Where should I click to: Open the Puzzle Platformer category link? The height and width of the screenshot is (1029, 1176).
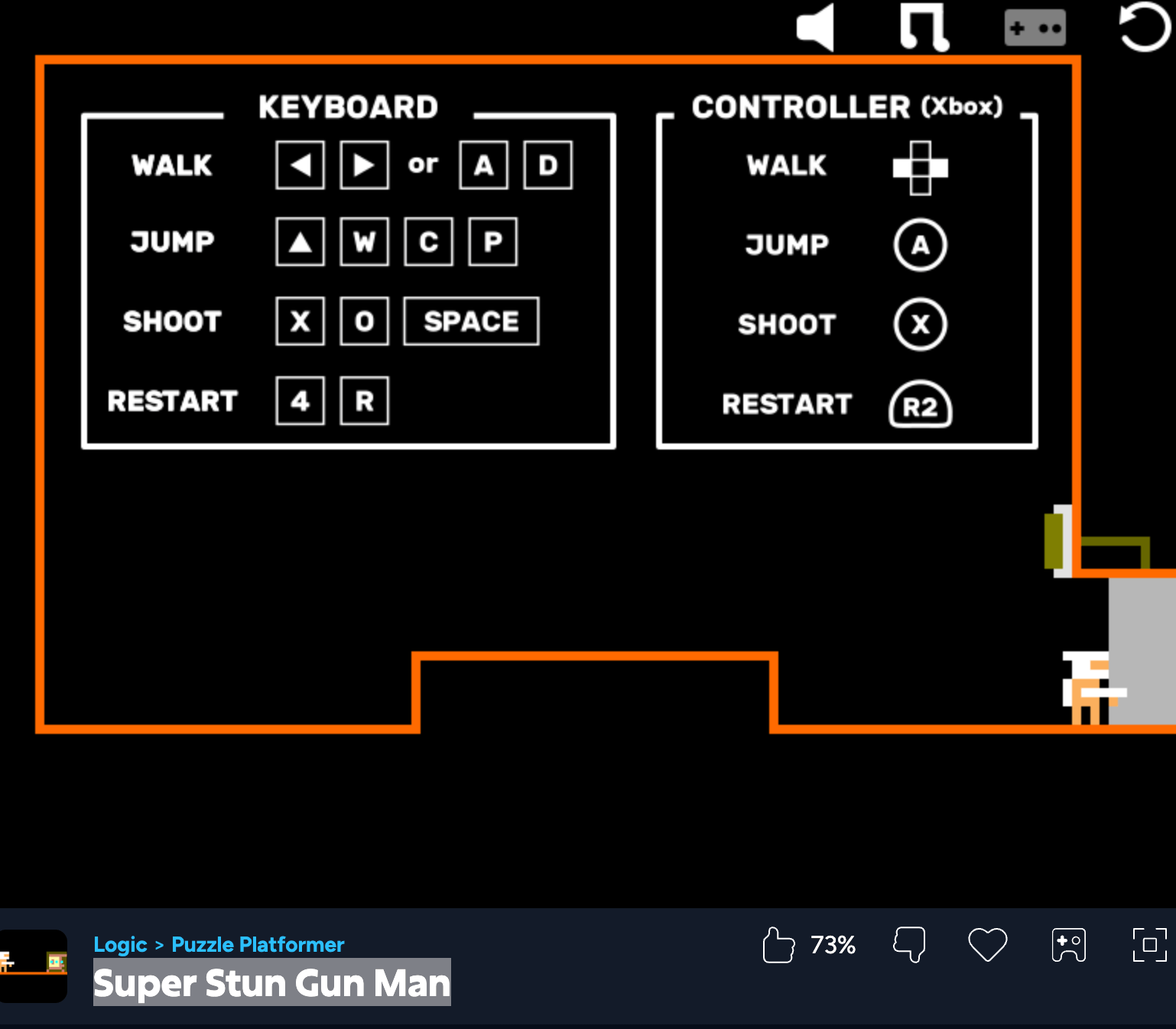tap(258, 945)
